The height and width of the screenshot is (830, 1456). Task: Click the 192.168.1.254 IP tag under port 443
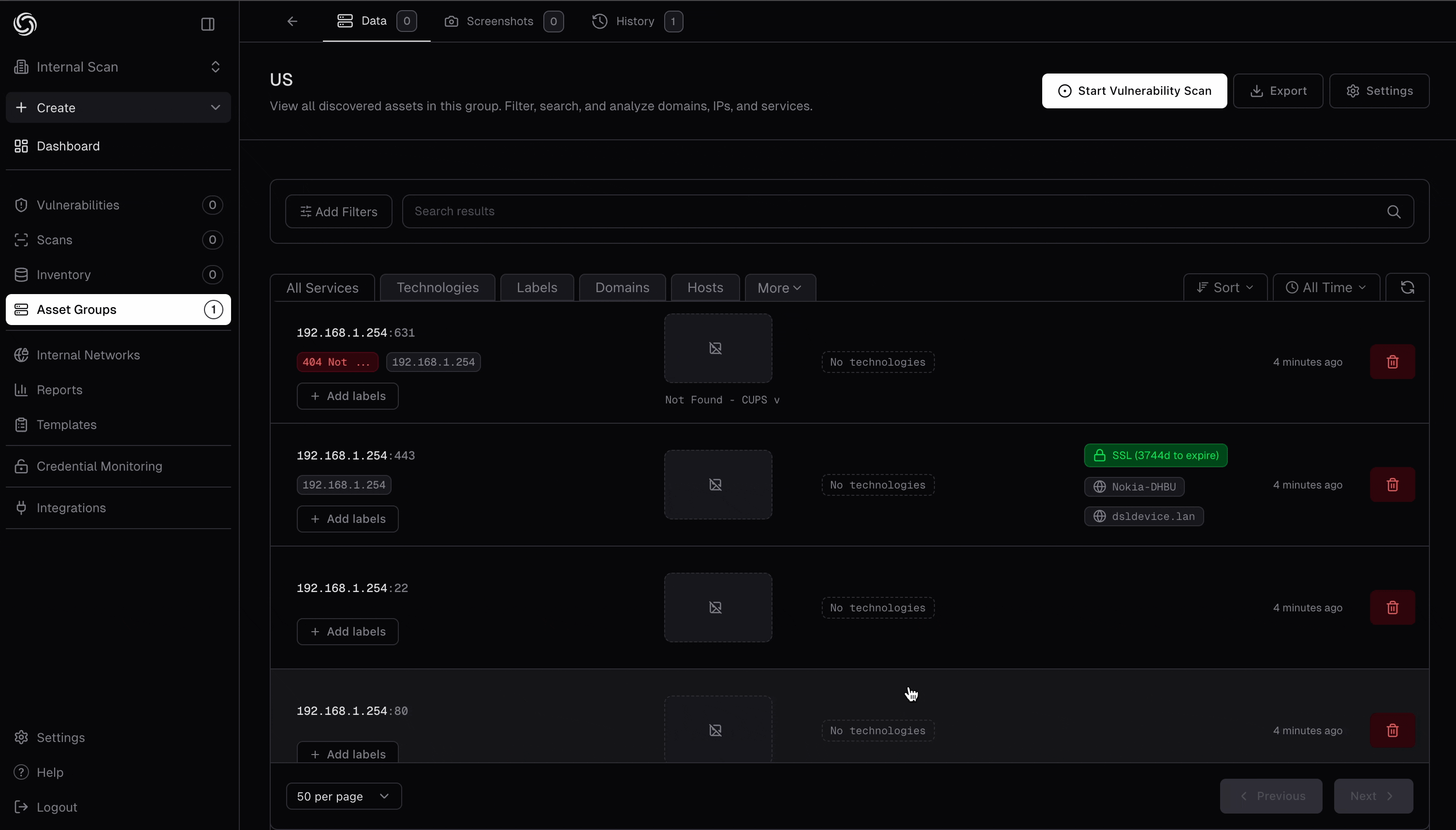pos(344,485)
